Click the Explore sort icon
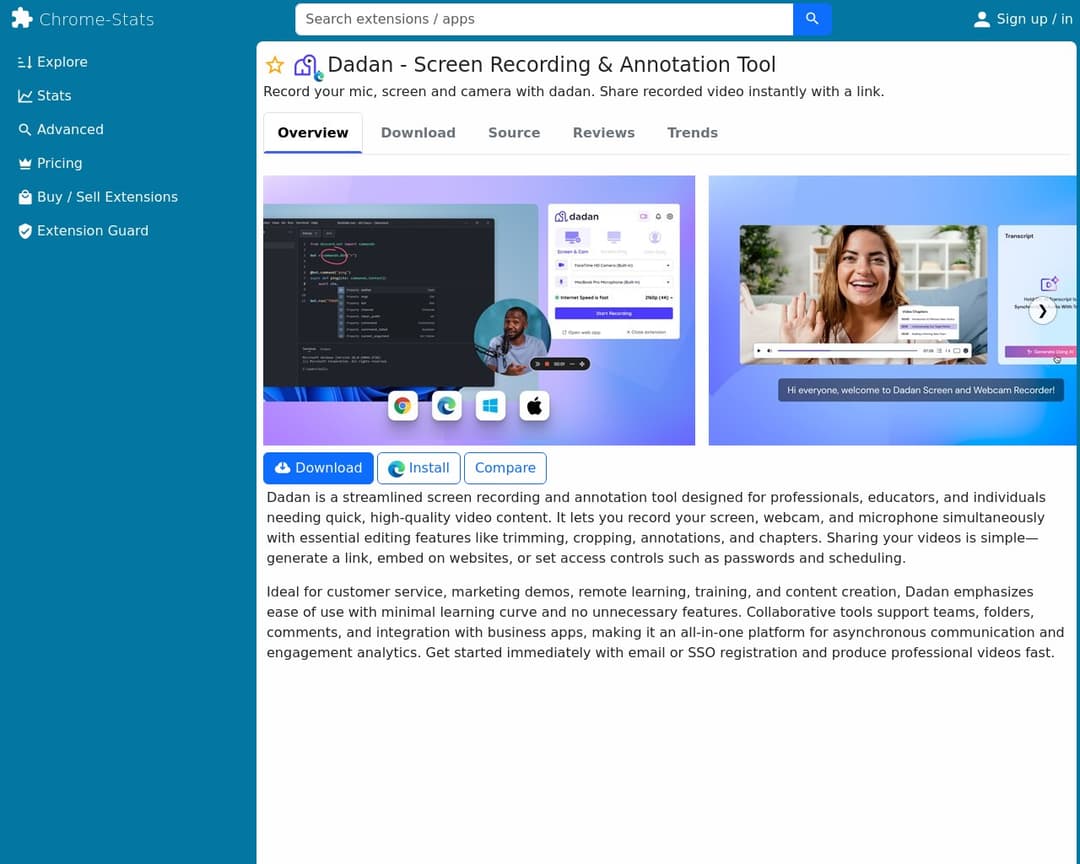1080x864 pixels. point(25,62)
